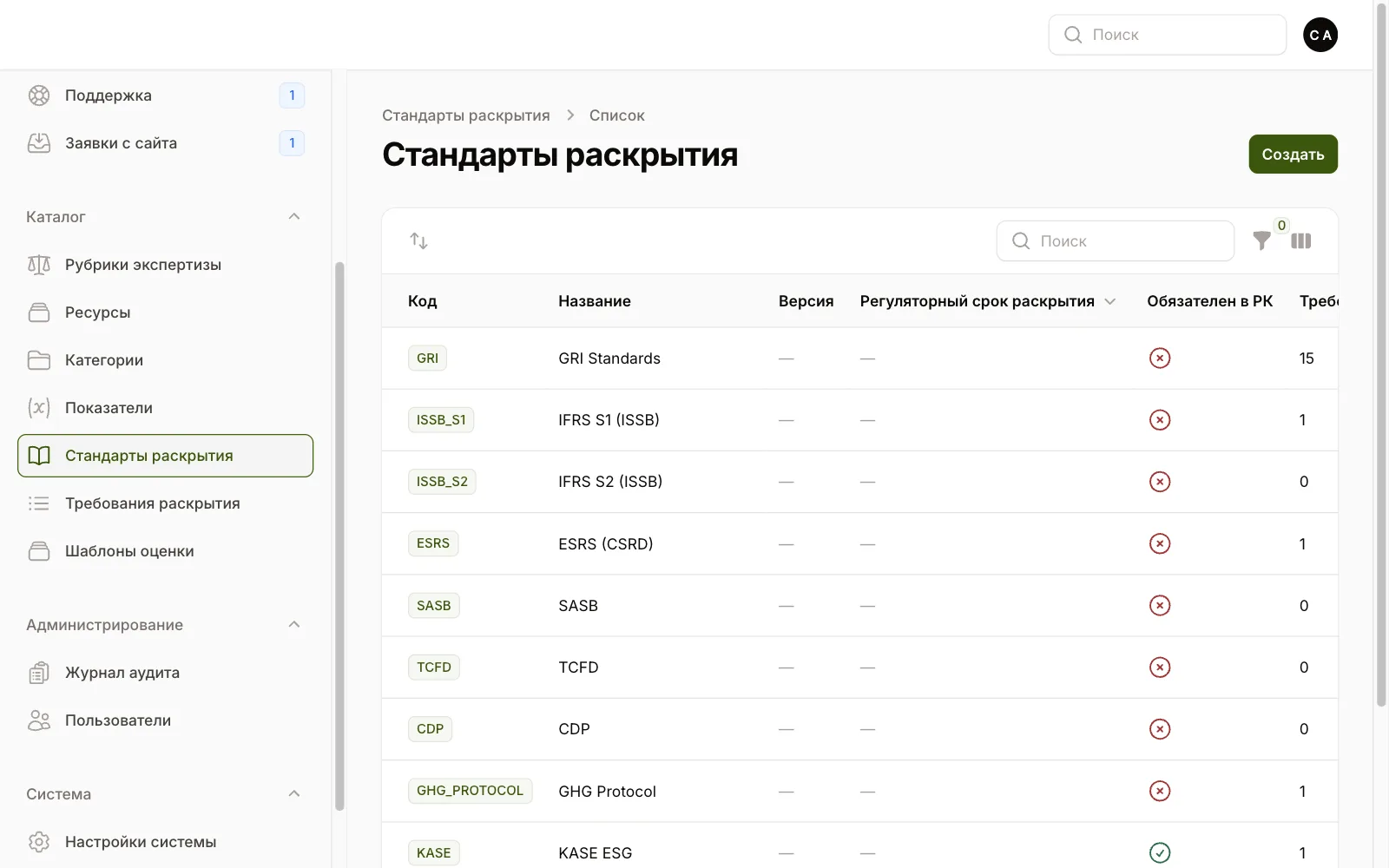Click the Версия column header
Image resolution: width=1389 pixels, height=868 pixels.
point(806,301)
